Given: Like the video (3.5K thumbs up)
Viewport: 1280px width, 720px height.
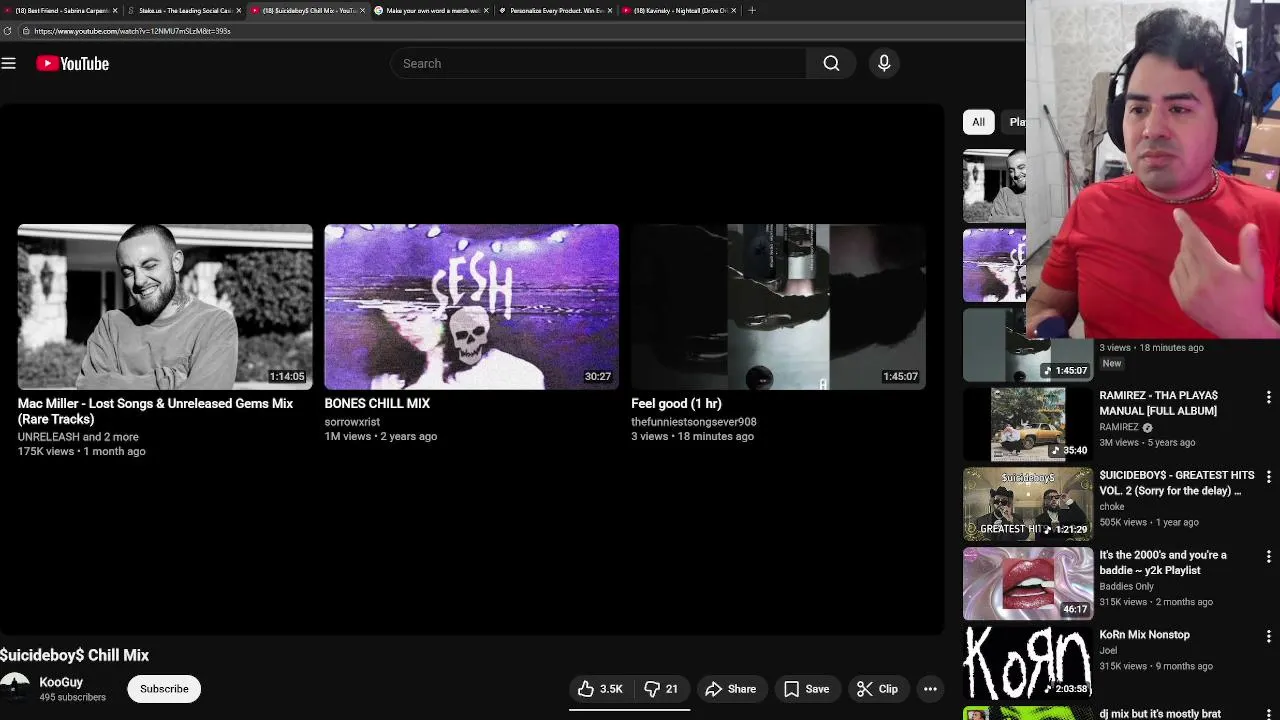Looking at the screenshot, I should [600, 689].
